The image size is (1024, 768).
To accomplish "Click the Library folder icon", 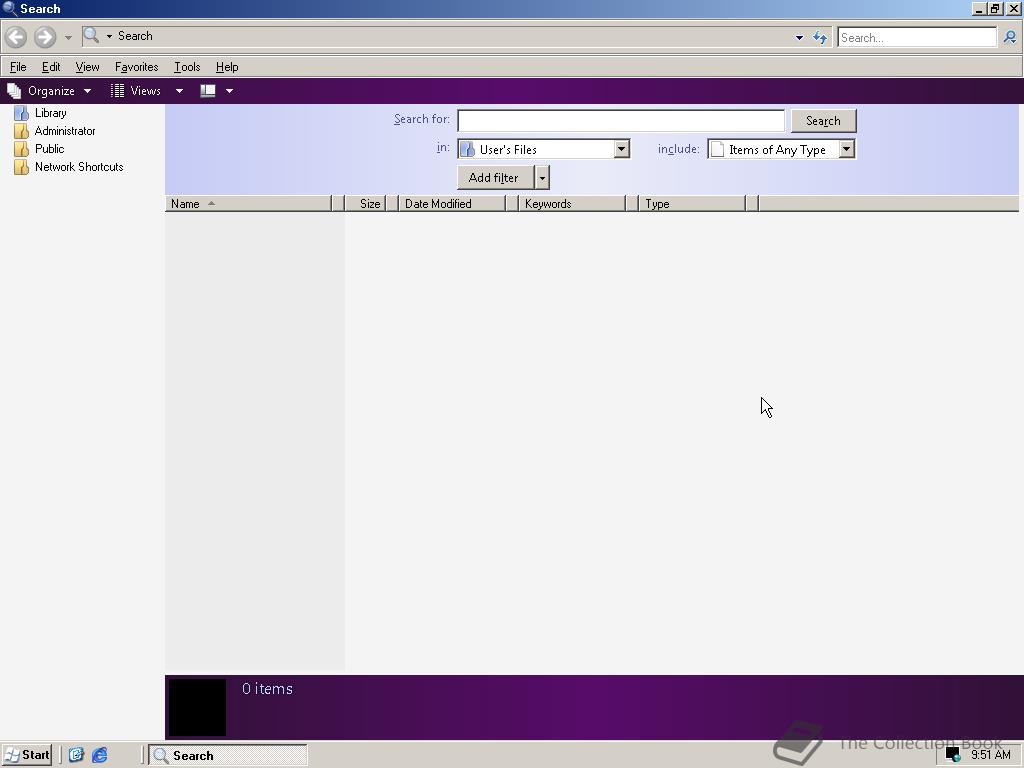I will 22,113.
